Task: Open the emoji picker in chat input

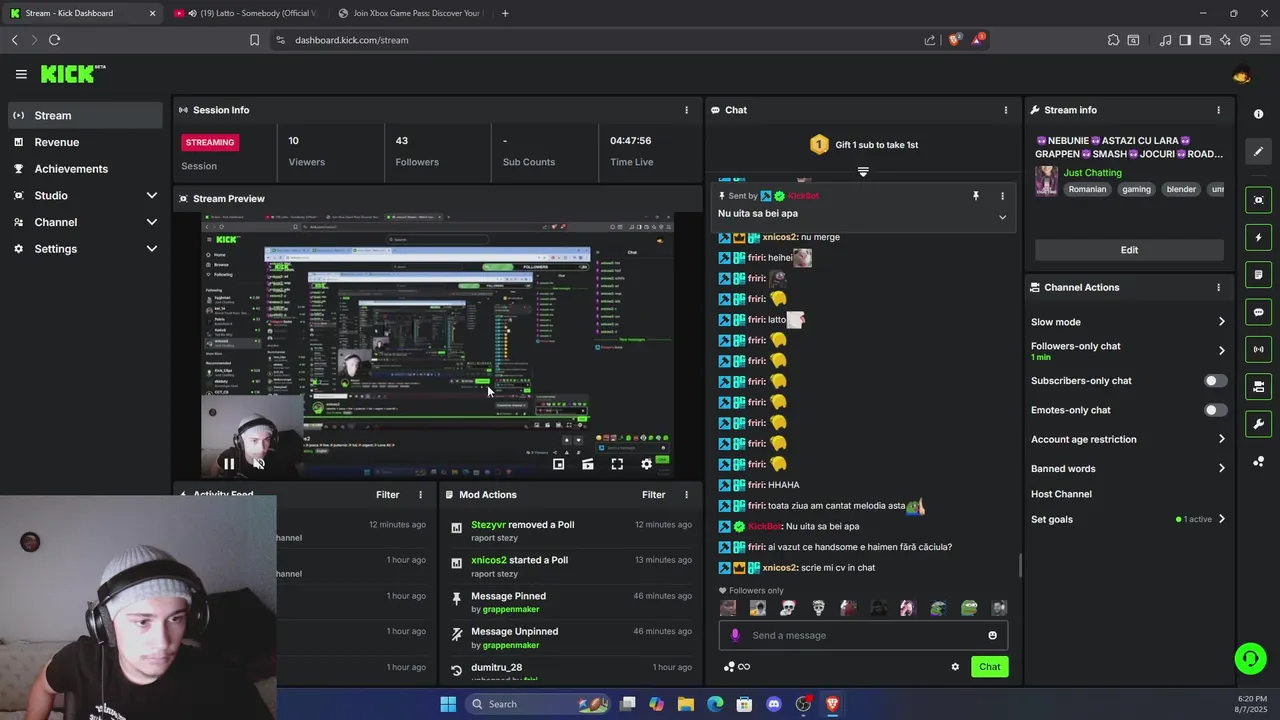Action: coord(992,635)
